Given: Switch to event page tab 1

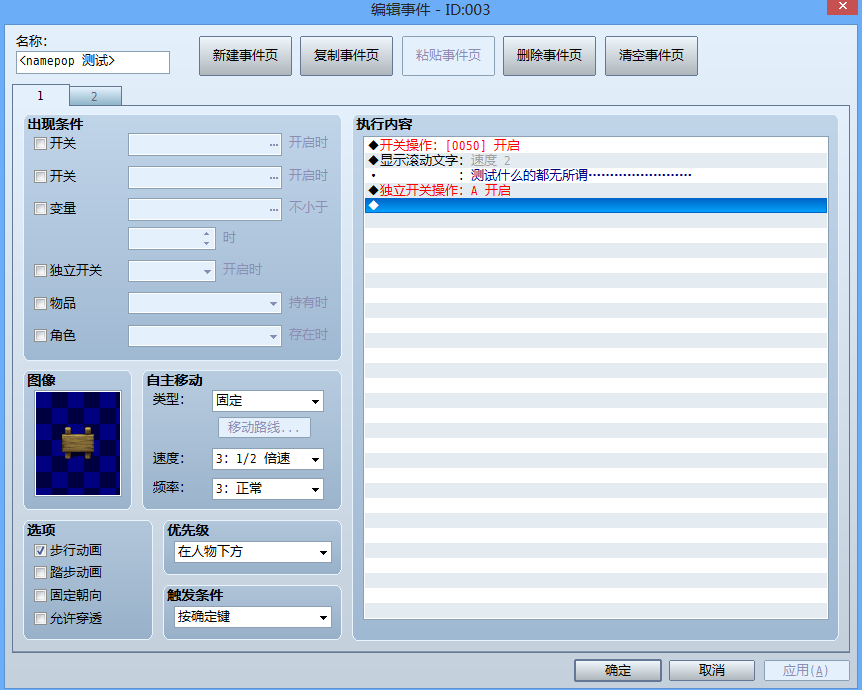Looking at the screenshot, I should coord(41,95).
